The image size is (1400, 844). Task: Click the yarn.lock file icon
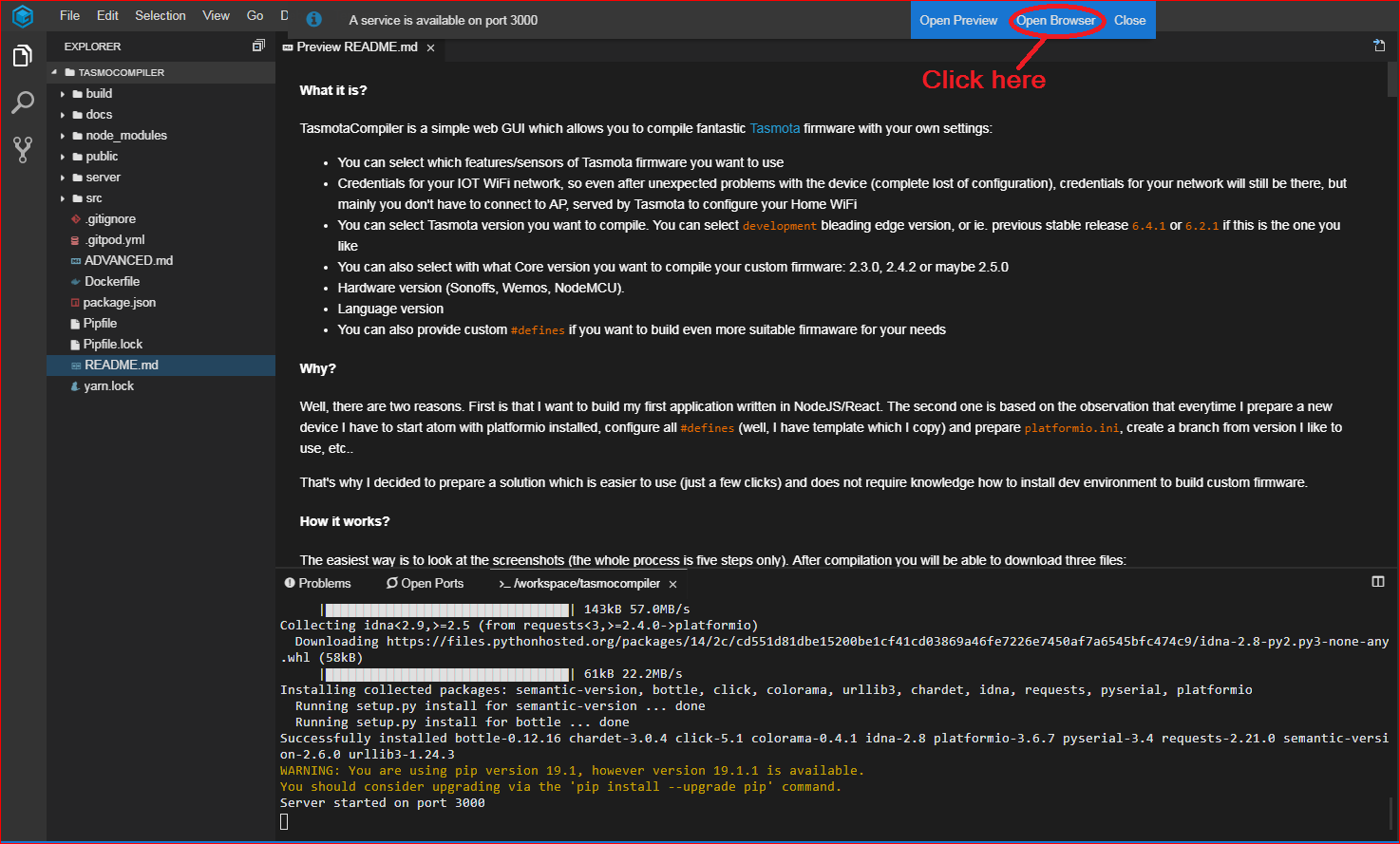(x=75, y=386)
